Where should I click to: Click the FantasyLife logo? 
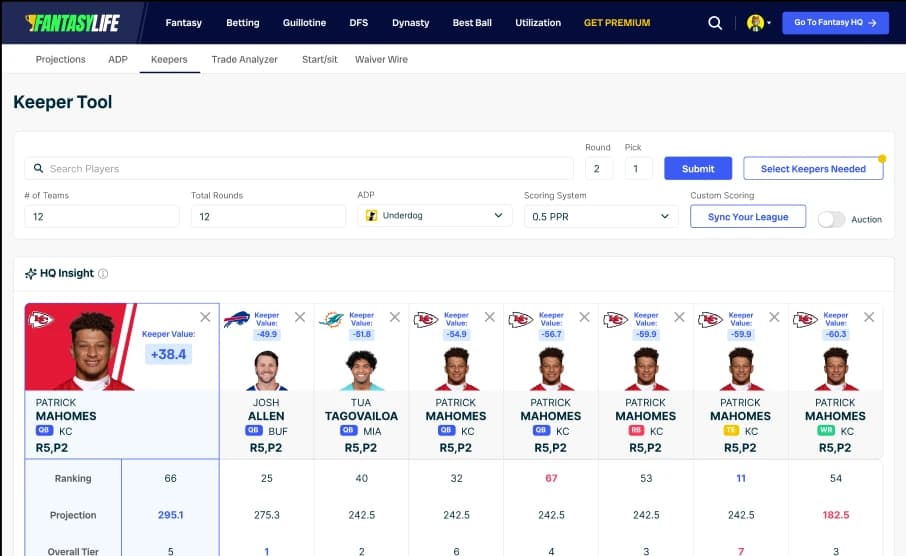coord(73,23)
